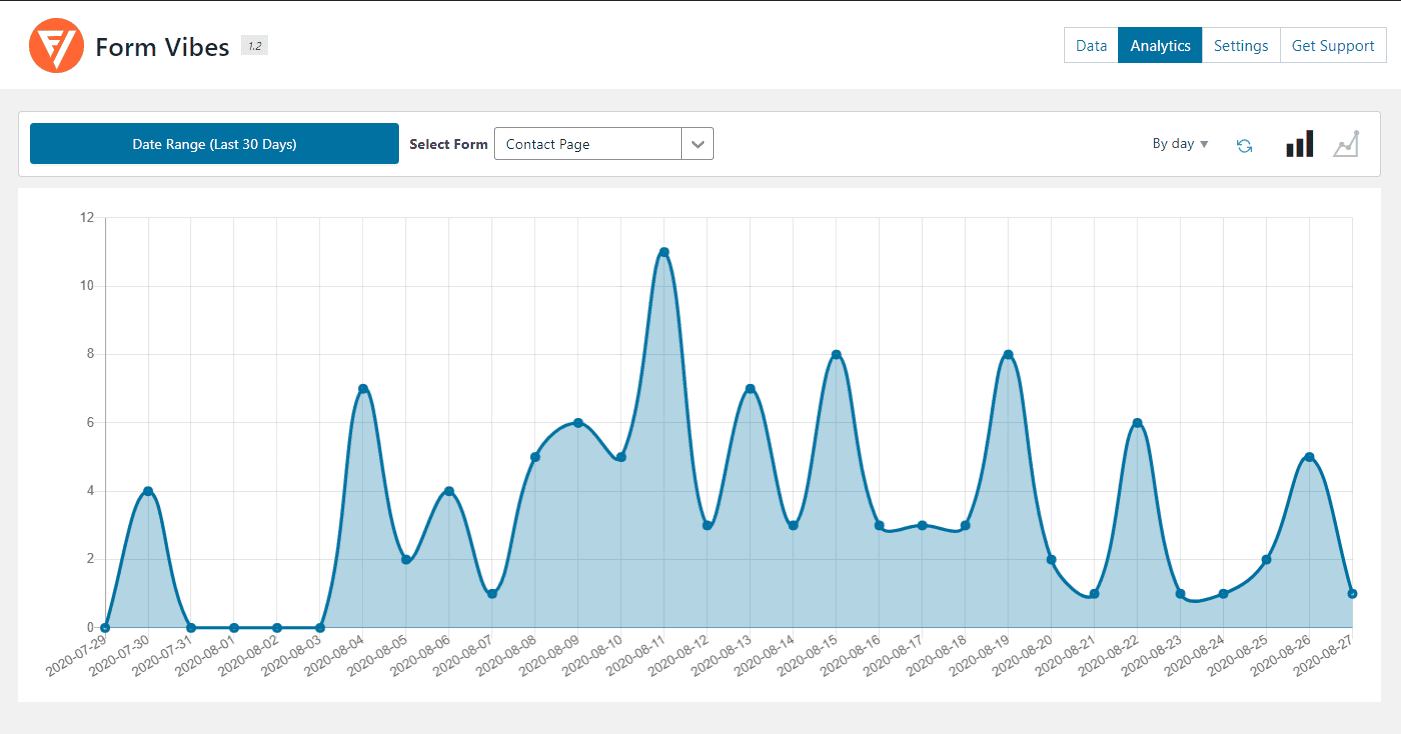
Task: Open the Contact Page form selector
Action: [x=604, y=144]
